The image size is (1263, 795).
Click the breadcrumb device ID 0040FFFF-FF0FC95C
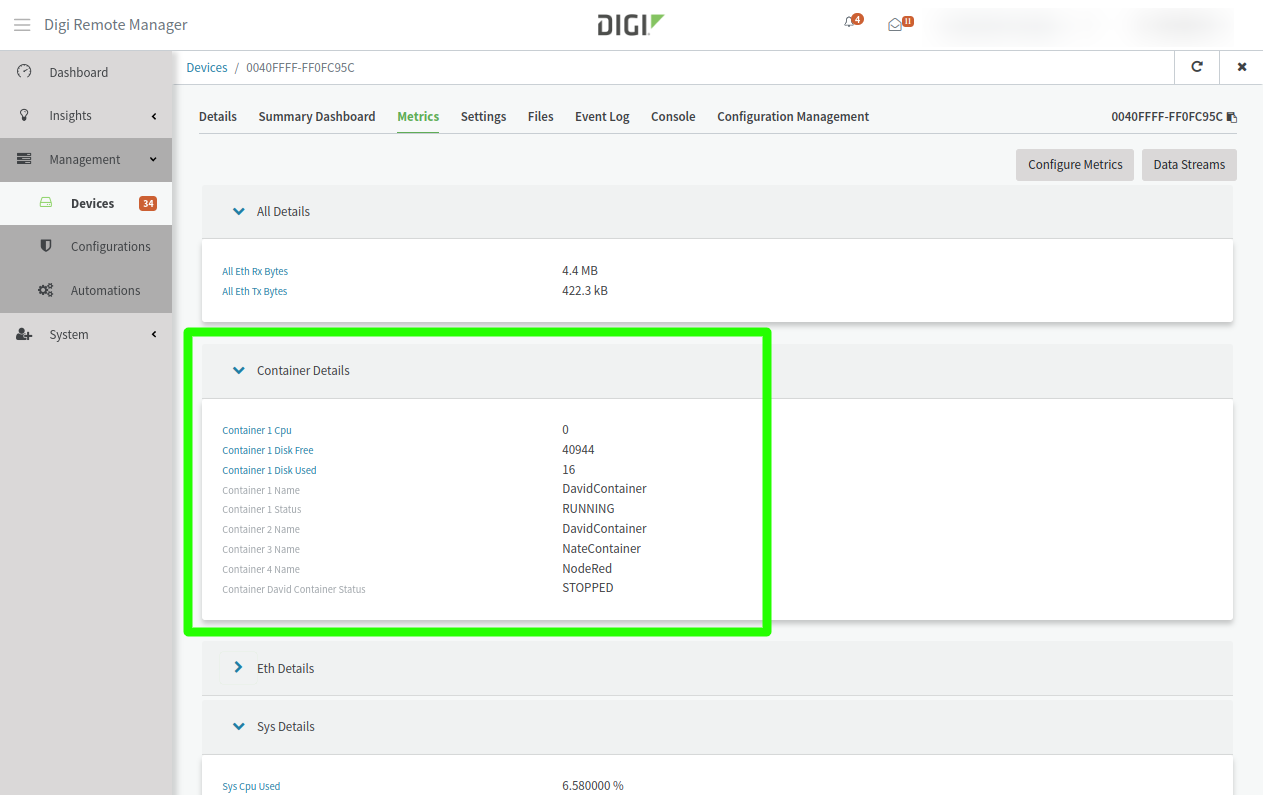[300, 67]
